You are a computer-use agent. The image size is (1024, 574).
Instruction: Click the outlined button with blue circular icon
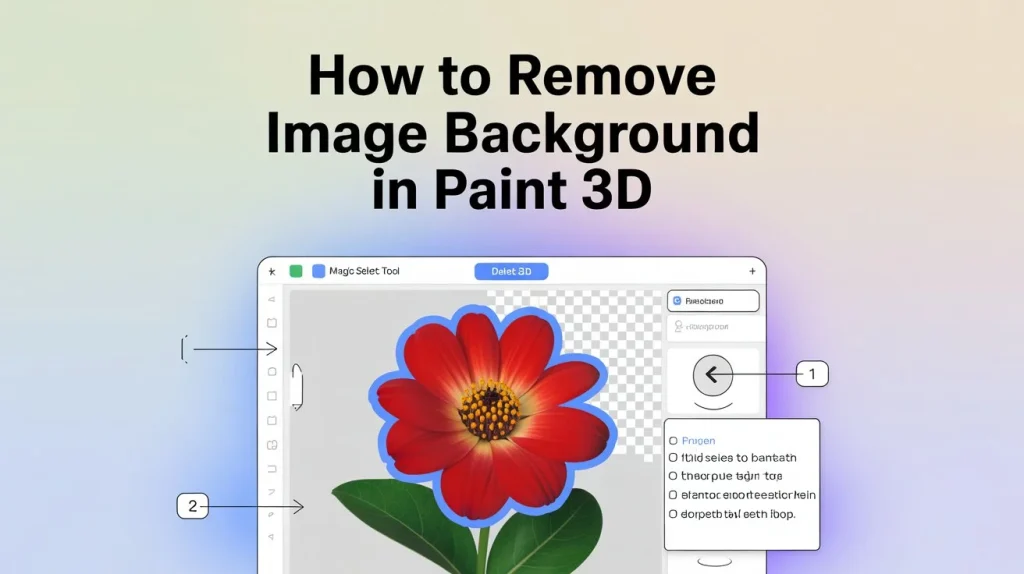(x=713, y=301)
